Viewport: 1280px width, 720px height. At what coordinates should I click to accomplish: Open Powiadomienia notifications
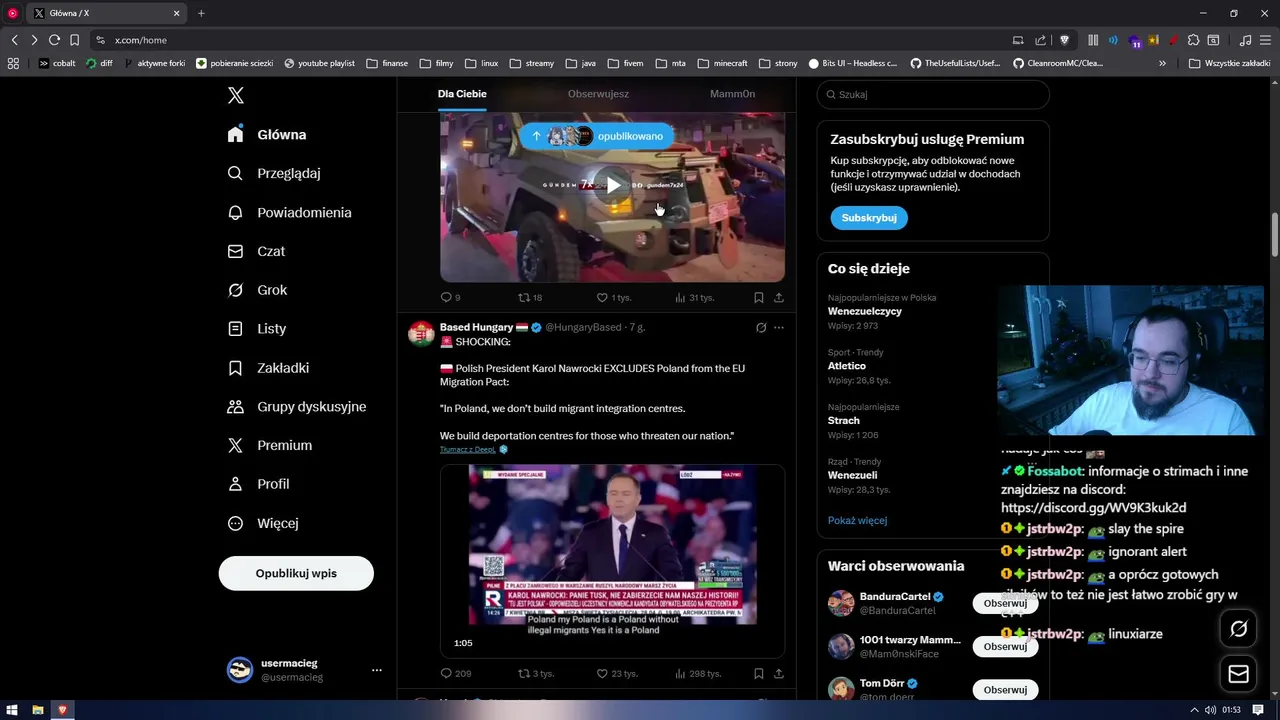pyautogui.click(x=289, y=212)
